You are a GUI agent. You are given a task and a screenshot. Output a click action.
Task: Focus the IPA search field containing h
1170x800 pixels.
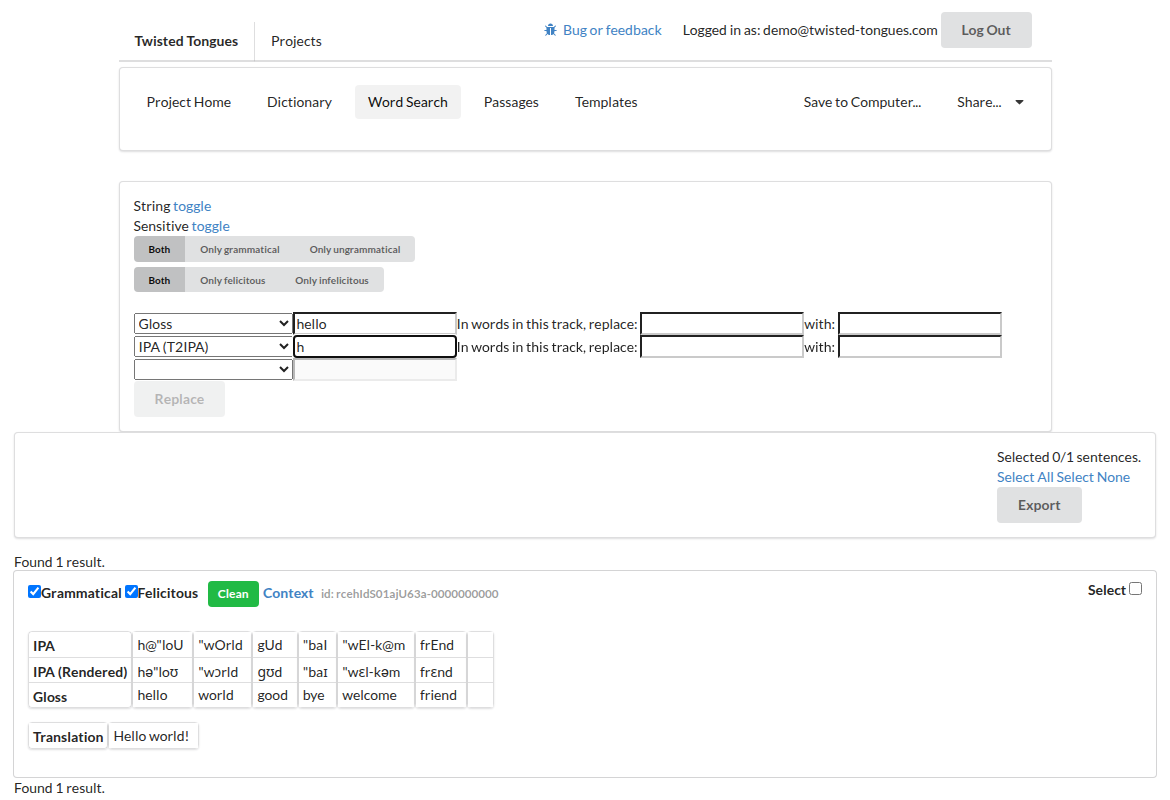coord(375,347)
